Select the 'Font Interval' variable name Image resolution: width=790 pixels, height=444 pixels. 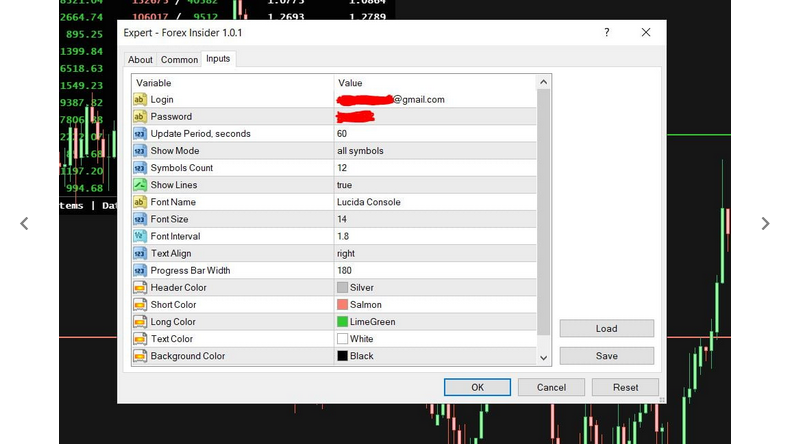[175, 236]
